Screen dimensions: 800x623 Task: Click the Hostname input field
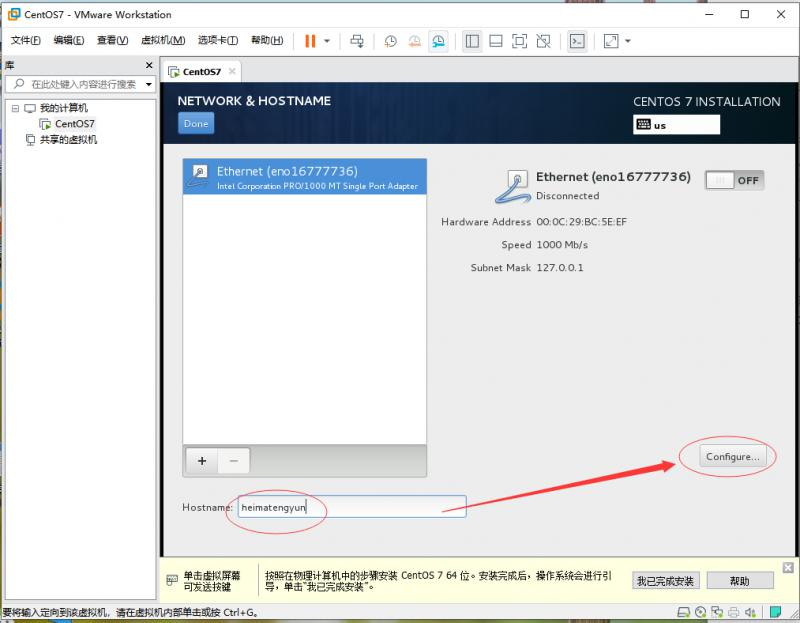[352, 507]
